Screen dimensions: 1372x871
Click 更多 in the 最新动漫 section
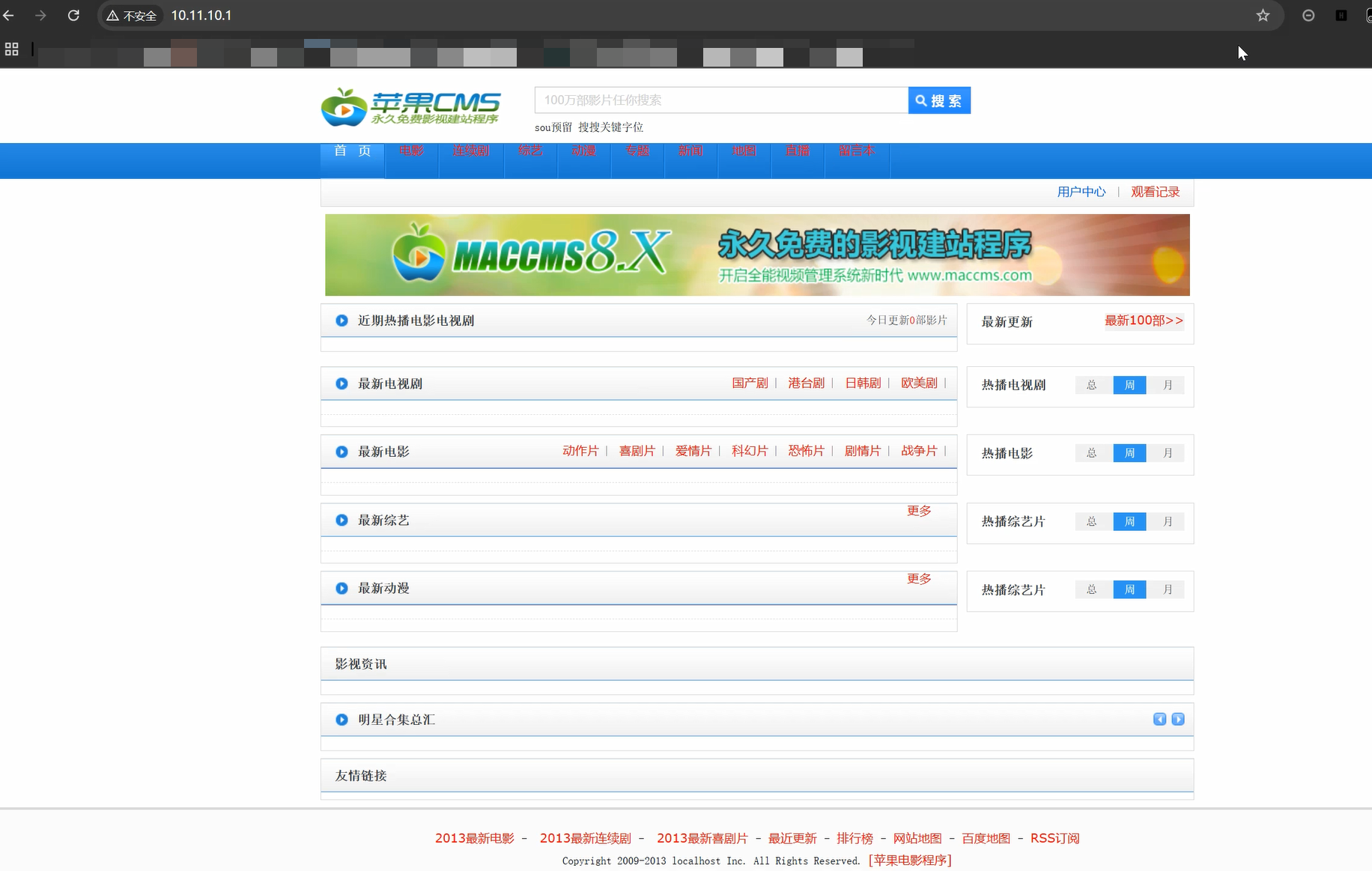919,579
